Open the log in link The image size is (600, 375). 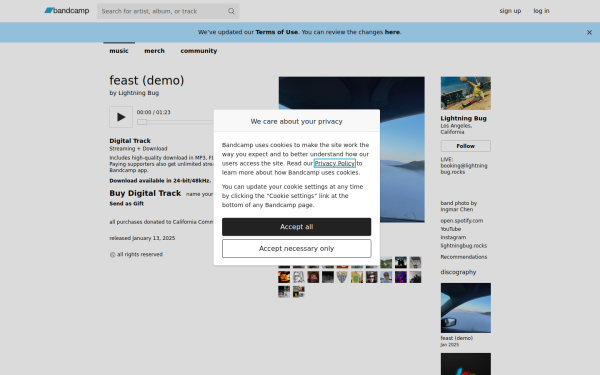(x=541, y=11)
